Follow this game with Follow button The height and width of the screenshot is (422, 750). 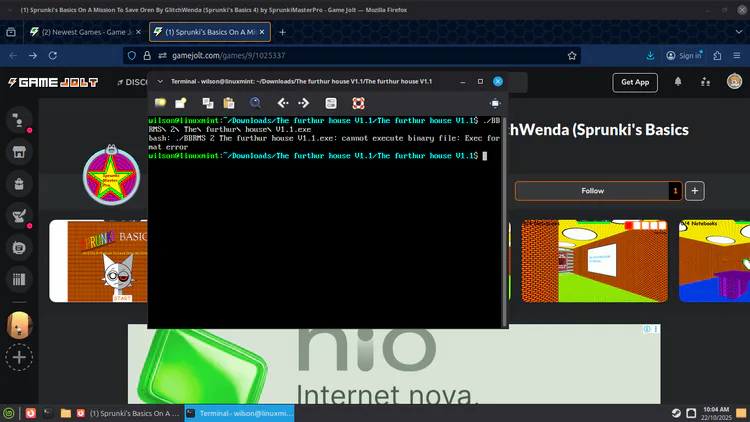click(592, 191)
